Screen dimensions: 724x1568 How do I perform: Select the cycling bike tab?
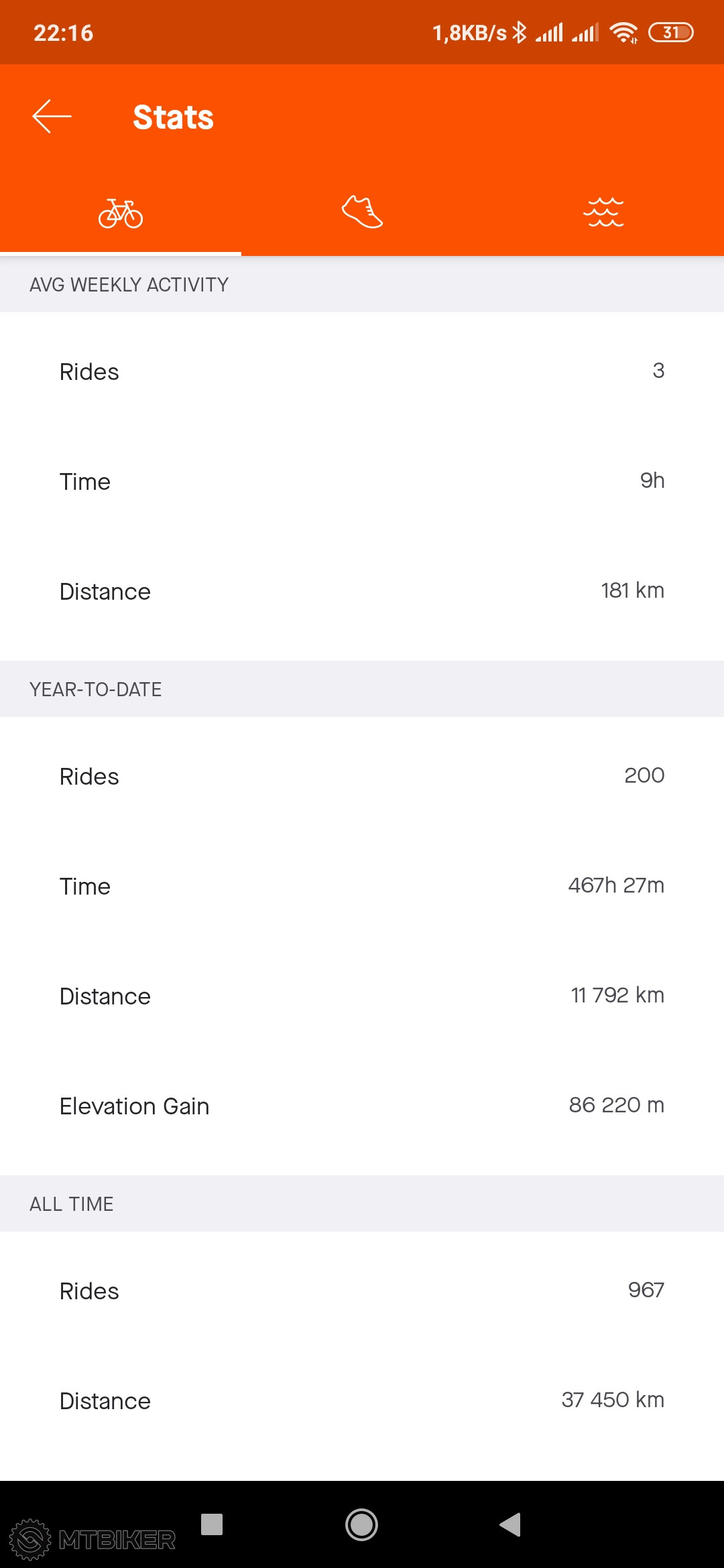pos(121,214)
